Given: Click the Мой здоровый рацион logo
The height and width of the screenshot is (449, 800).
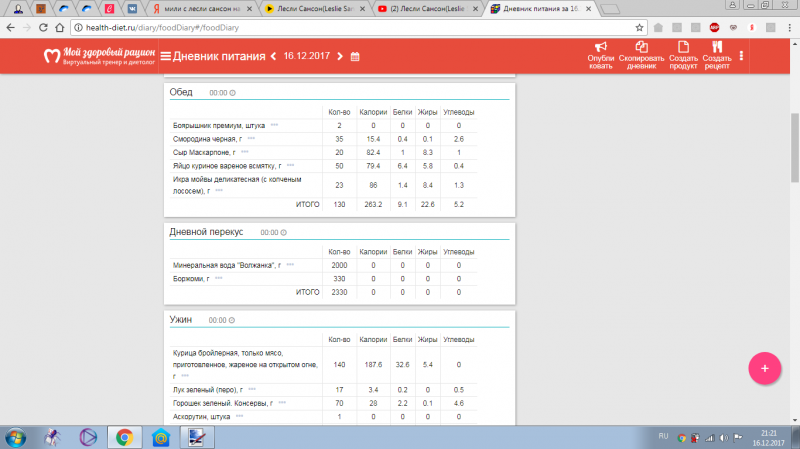Looking at the screenshot, I should (x=98, y=57).
